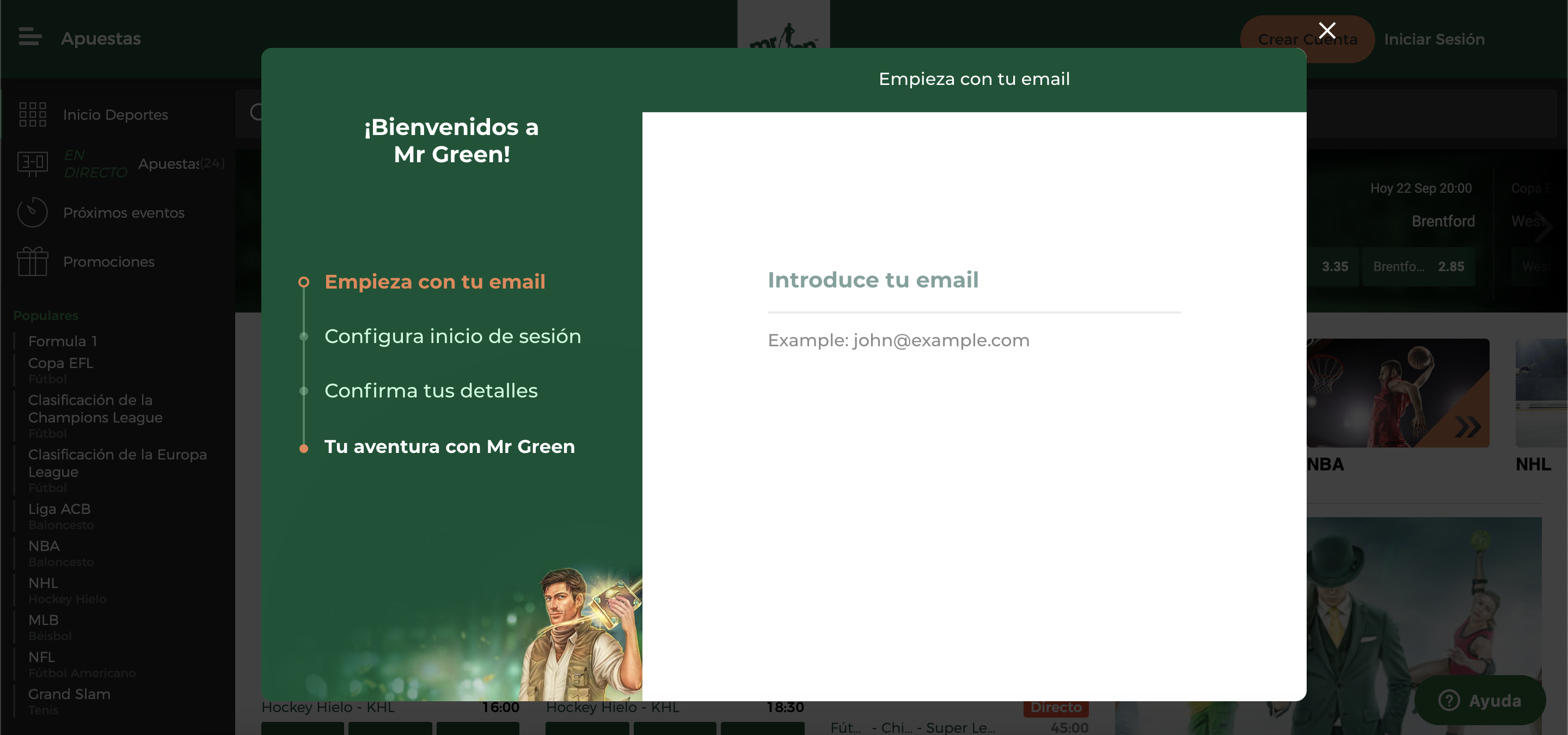The width and height of the screenshot is (1568, 735).
Task: Click the help question mark icon
Action: [x=1449, y=700]
